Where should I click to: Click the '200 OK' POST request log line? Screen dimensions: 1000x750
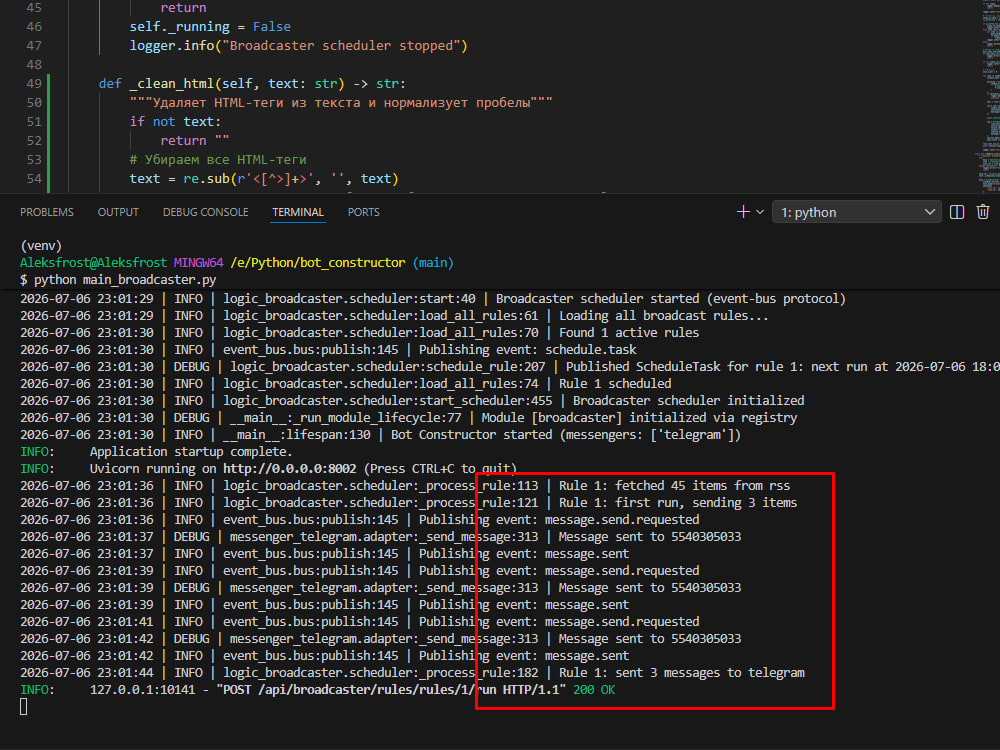coord(318,690)
